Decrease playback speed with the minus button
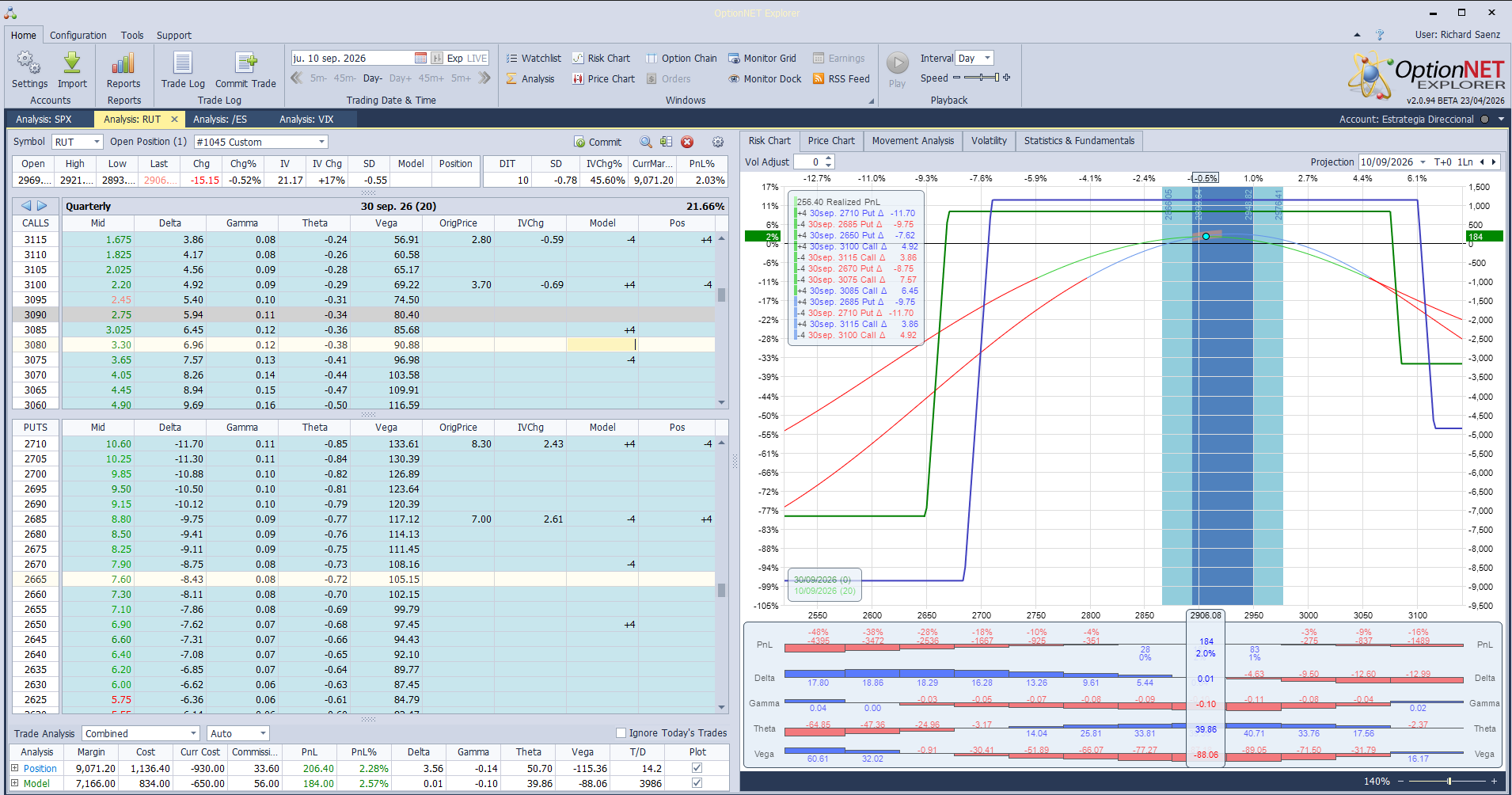Viewport: 1512px width, 795px height. pos(956,78)
